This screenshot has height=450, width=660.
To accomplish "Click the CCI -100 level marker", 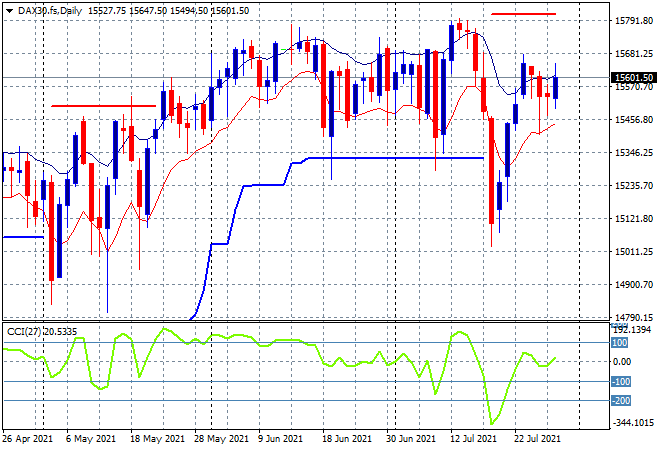I will (621, 381).
